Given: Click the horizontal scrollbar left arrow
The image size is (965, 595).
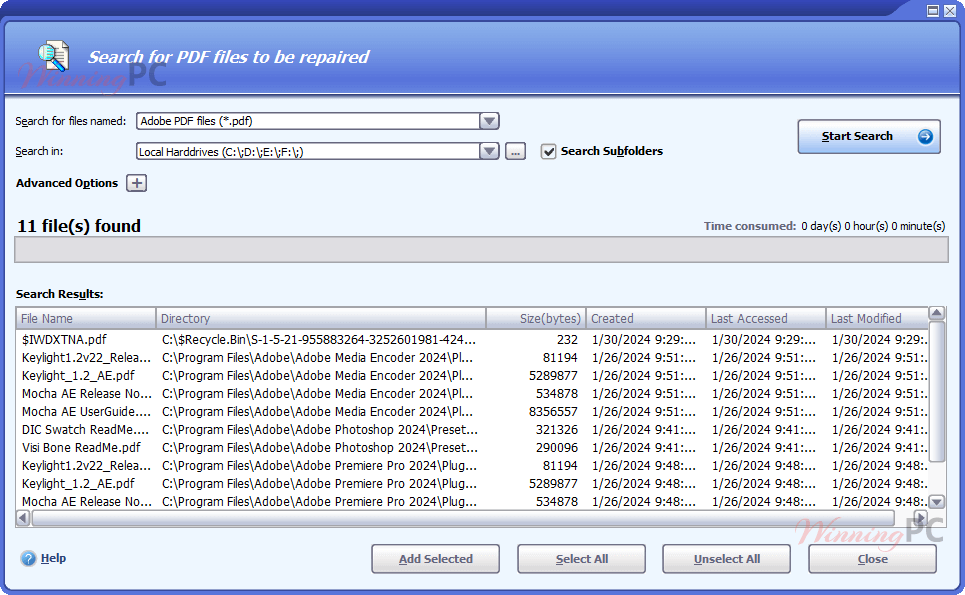Looking at the screenshot, I should pyautogui.click(x=23, y=518).
